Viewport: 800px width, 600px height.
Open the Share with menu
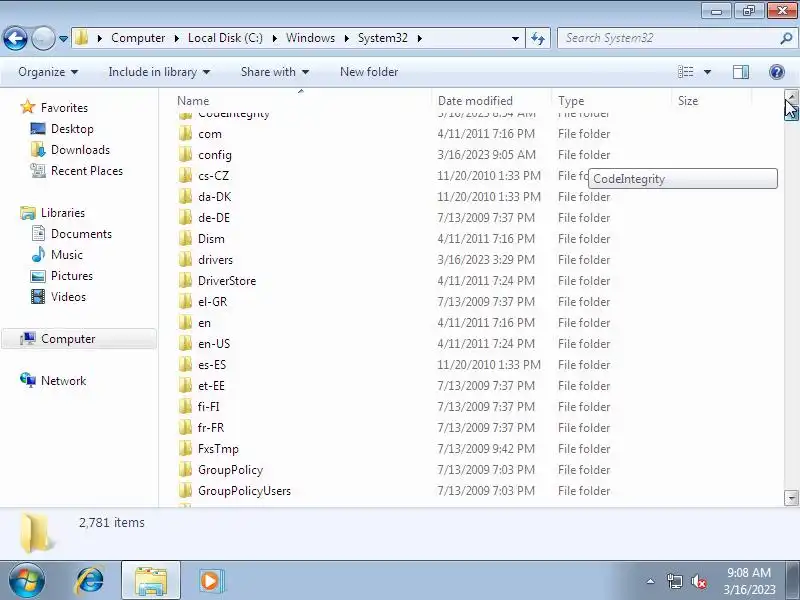(275, 72)
